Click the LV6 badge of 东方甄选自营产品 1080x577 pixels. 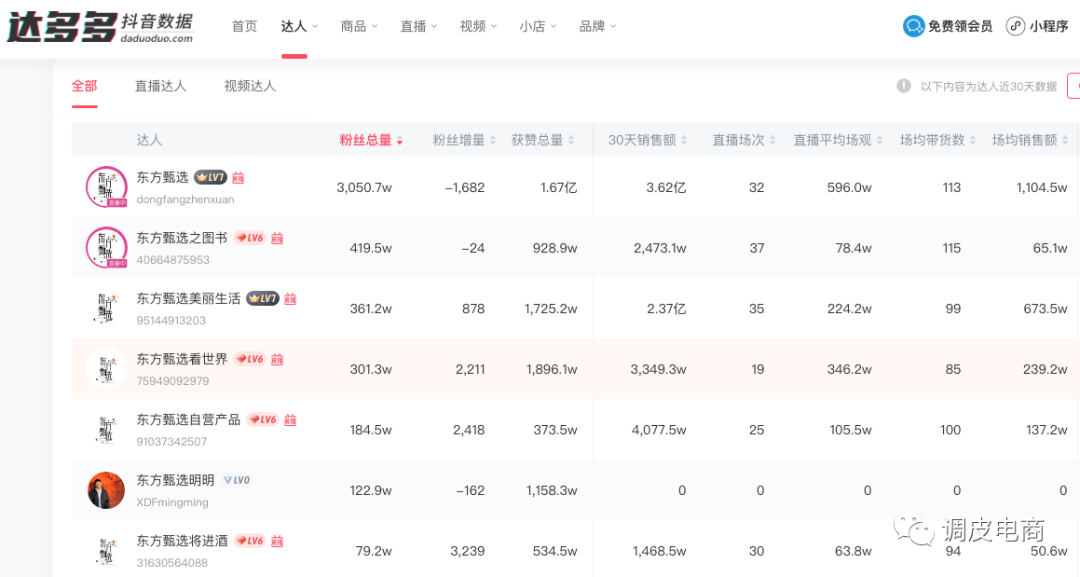[x=262, y=420]
